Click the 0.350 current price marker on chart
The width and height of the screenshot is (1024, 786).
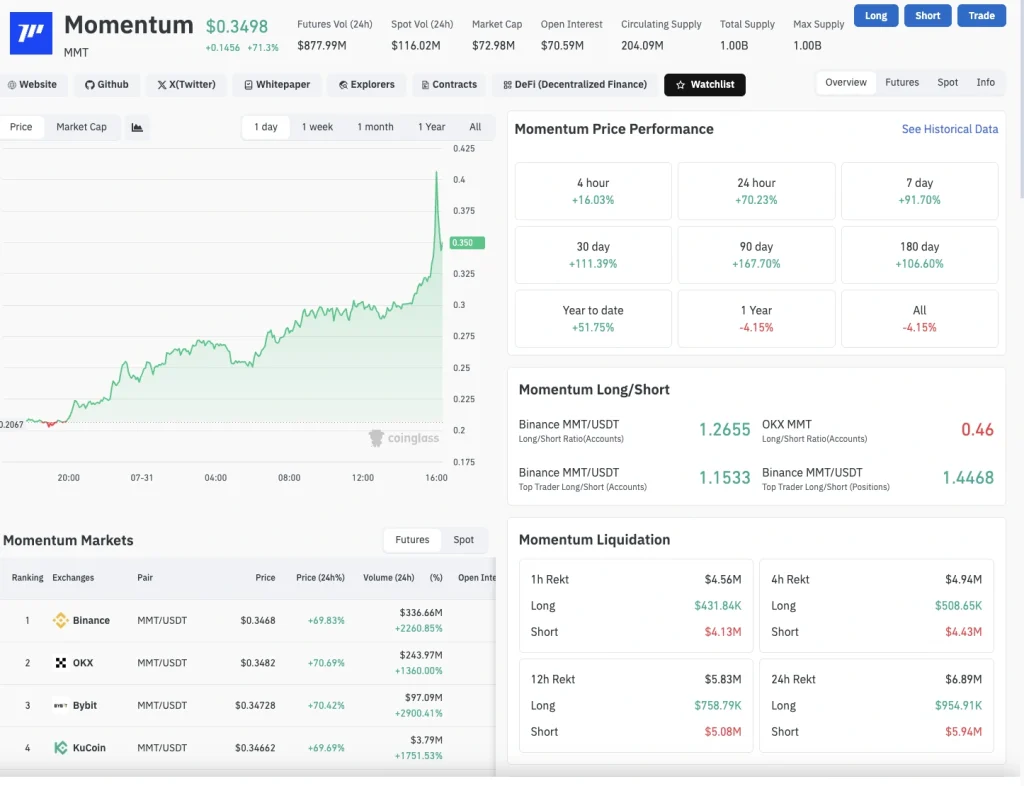coord(467,243)
